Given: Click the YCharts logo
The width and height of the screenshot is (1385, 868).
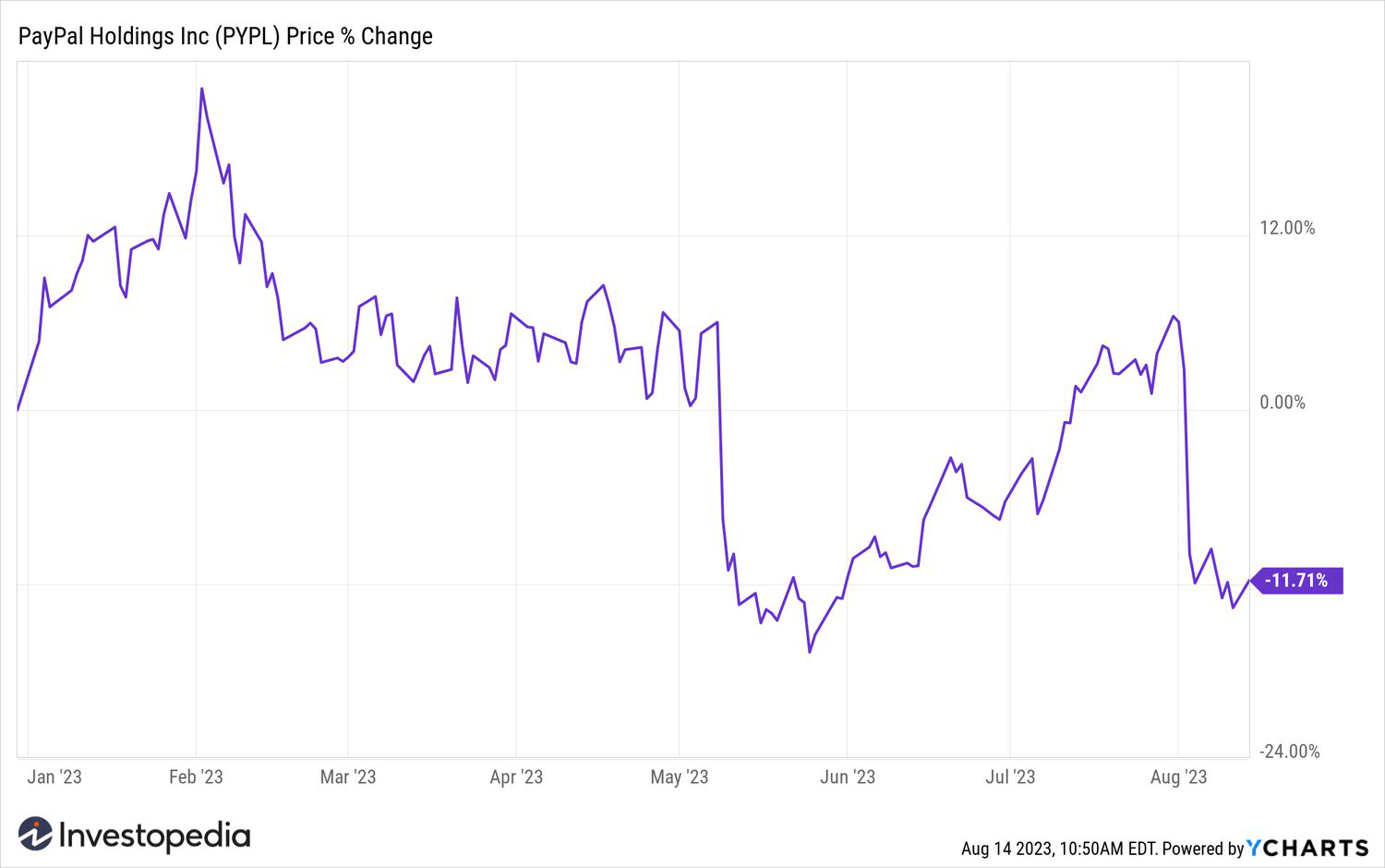Looking at the screenshot, I should click(x=1307, y=848).
